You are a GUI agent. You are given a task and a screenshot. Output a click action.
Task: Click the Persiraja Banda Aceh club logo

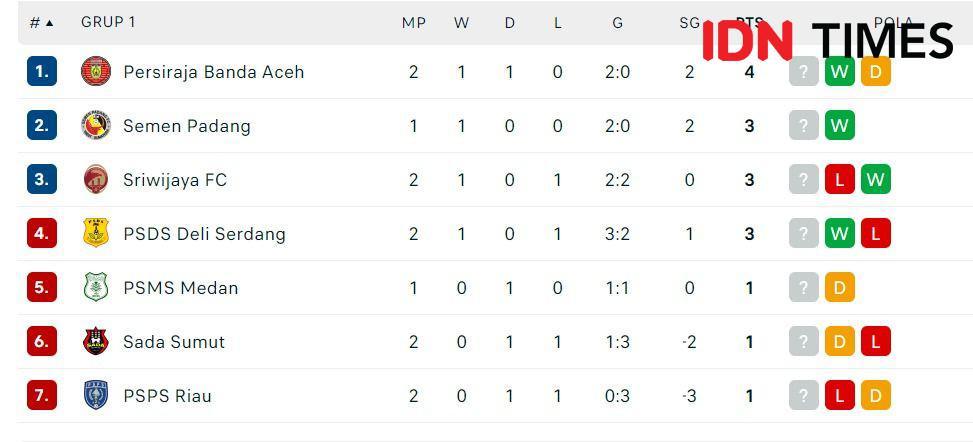[x=96, y=71]
